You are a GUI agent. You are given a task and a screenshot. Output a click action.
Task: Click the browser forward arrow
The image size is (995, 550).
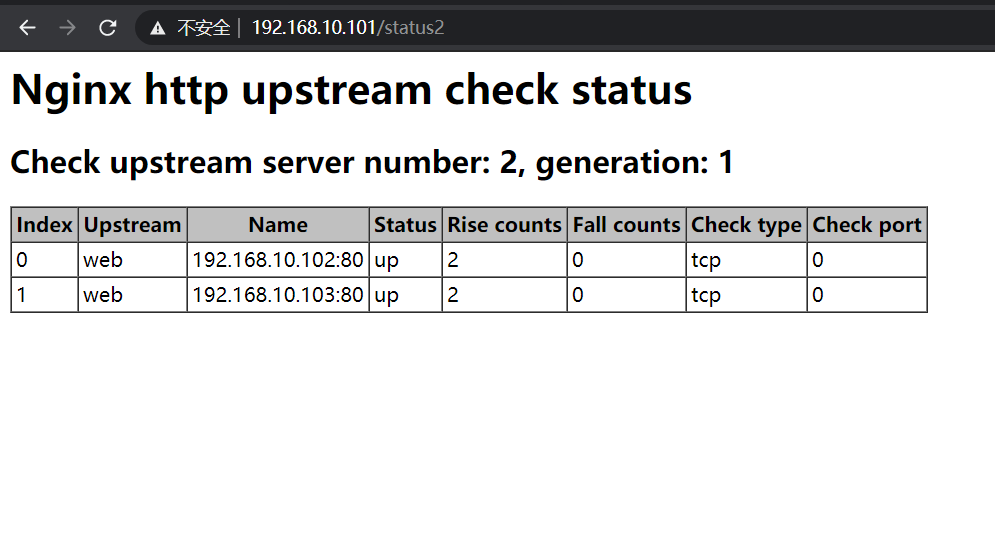point(67,28)
